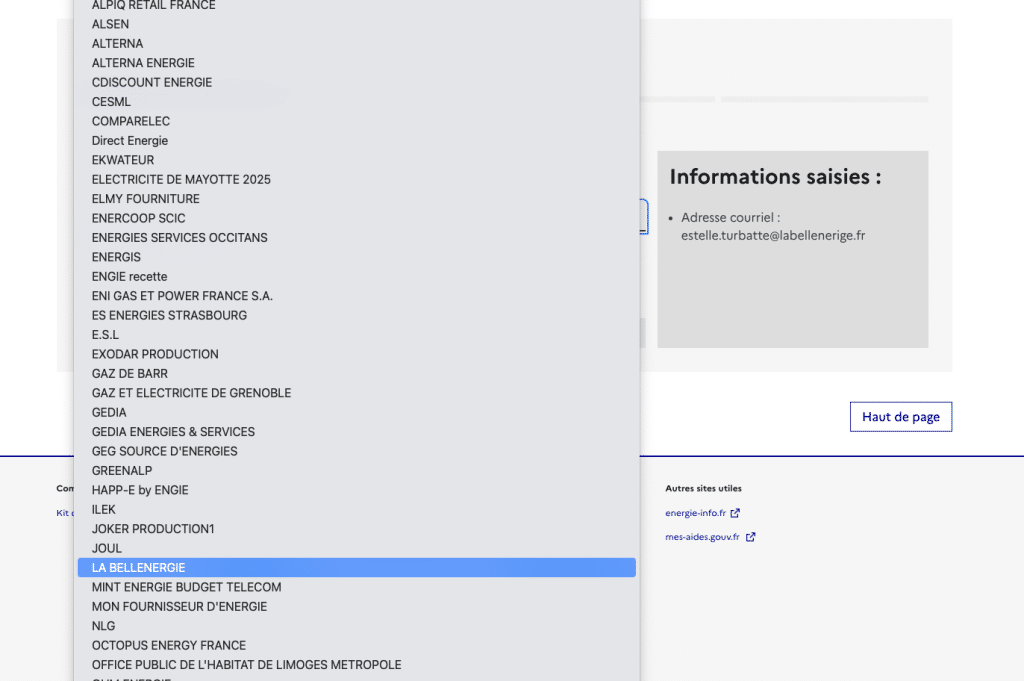This screenshot has height=681, width=1024.
Task: Select ELECTRICITE DE MAYOTTE 2025
Action: (x=181, y=179)
